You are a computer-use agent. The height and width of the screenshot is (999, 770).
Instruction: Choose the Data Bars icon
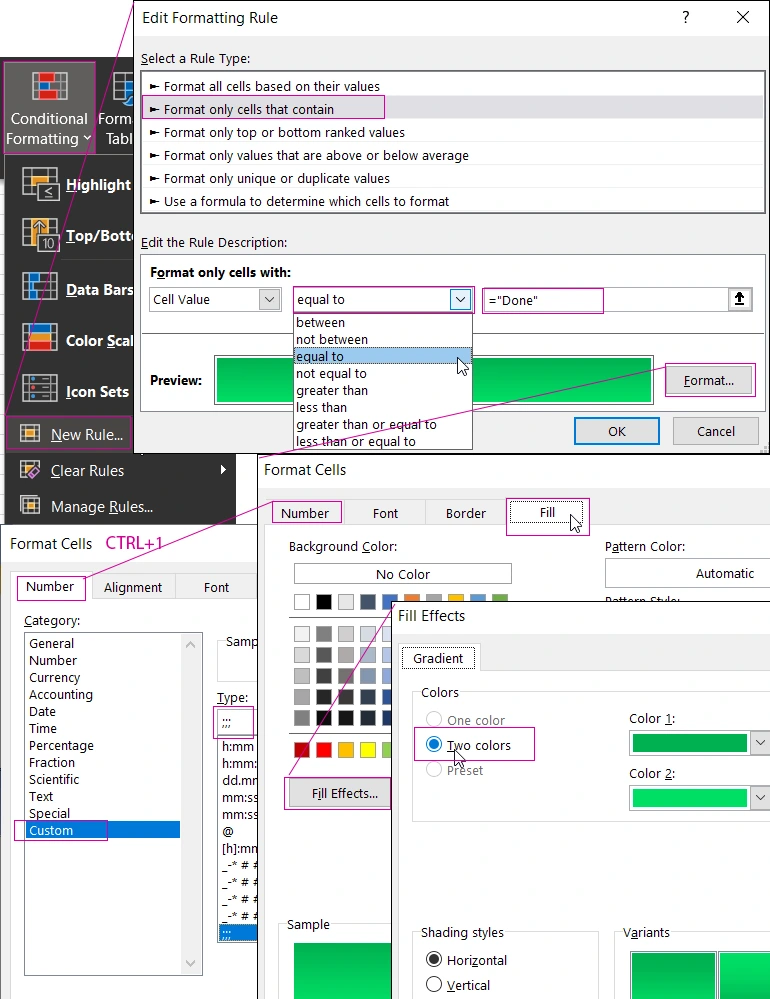(x=40, y=289)
